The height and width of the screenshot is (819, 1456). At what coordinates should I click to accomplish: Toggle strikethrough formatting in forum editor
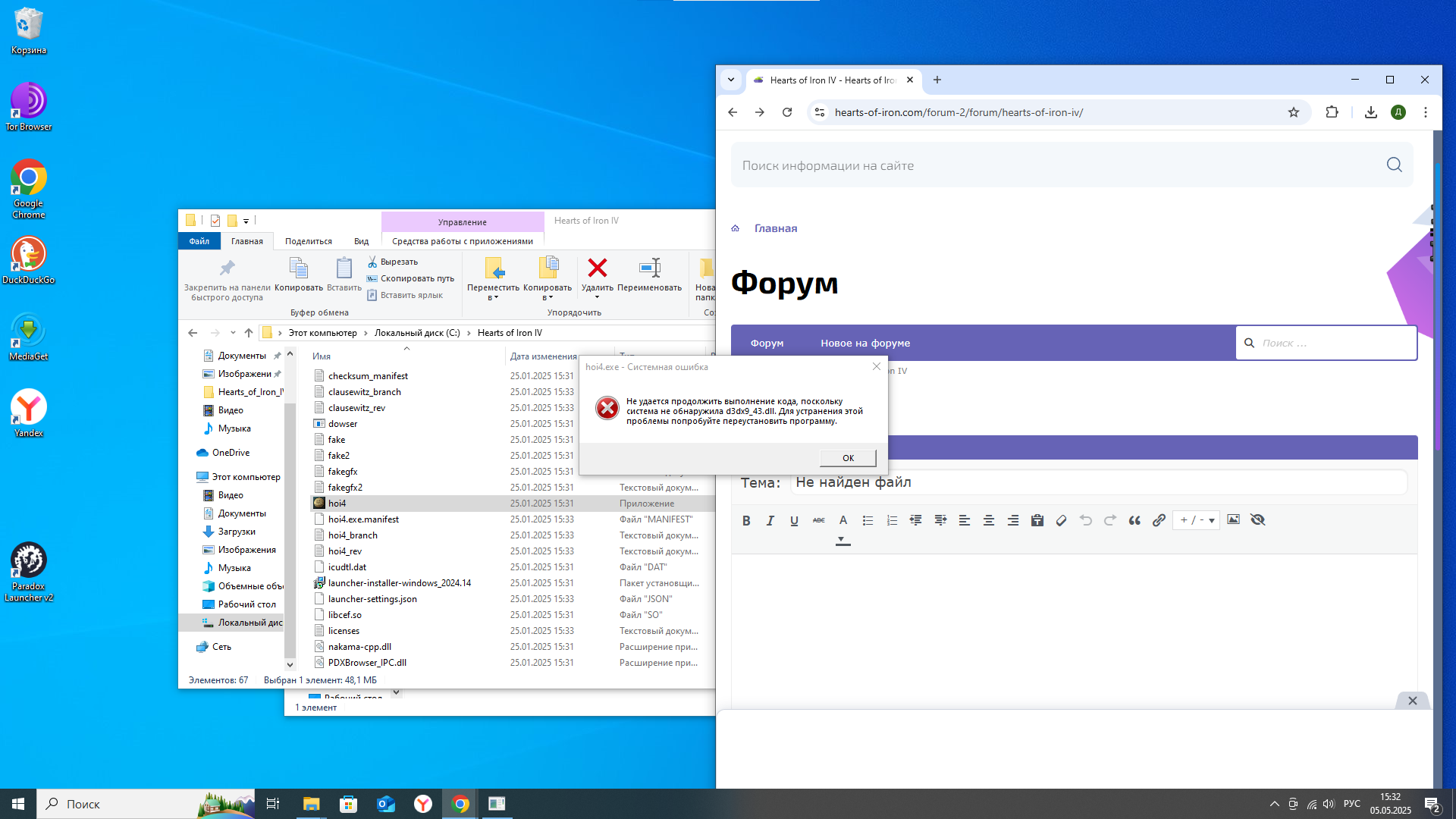(x=819, y=520)
